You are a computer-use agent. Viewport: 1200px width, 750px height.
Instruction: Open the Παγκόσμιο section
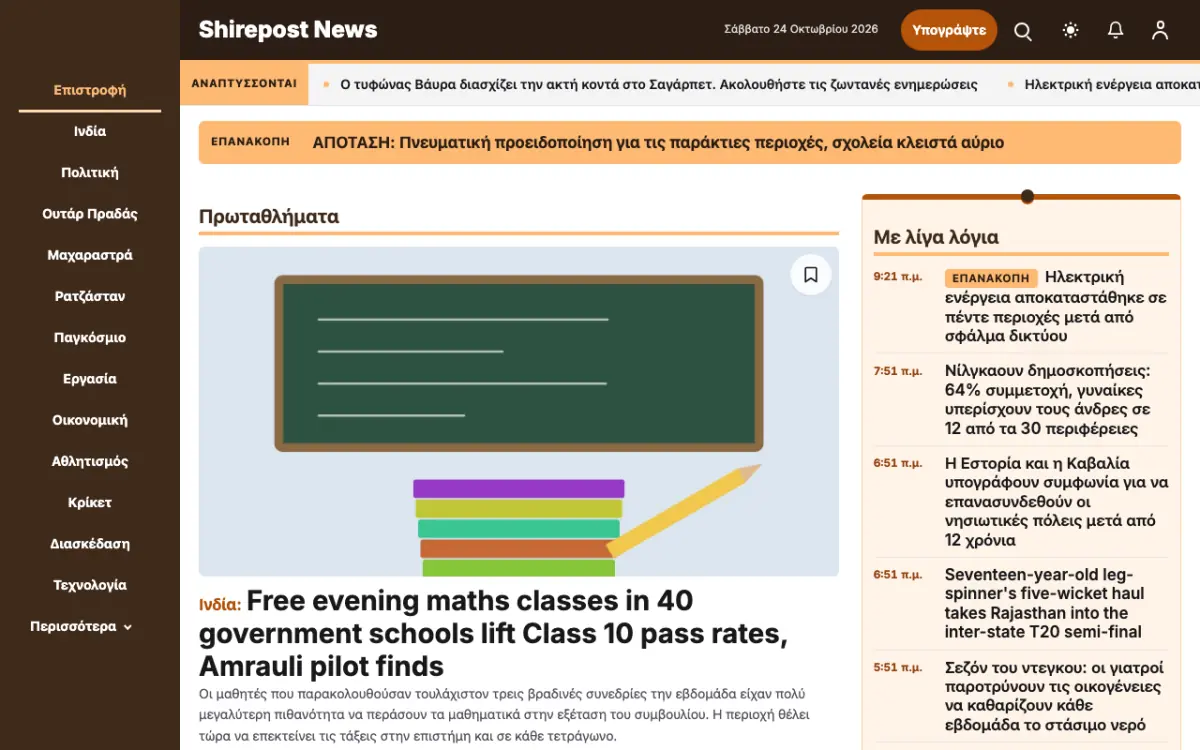[x=90, y=338]
